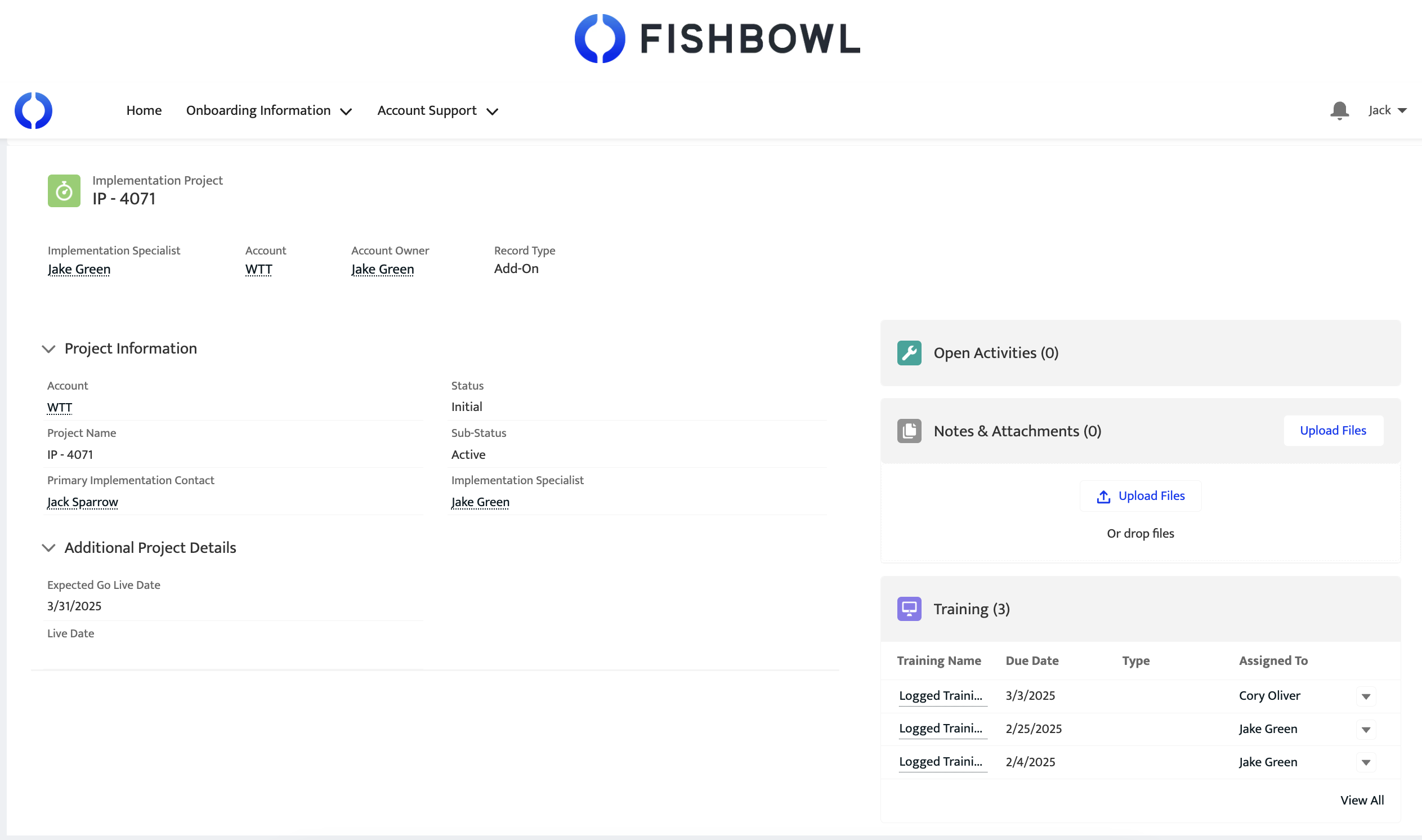Open the Jack Sparrow contact link
The image size is (1422, 840).
point(82,502)
